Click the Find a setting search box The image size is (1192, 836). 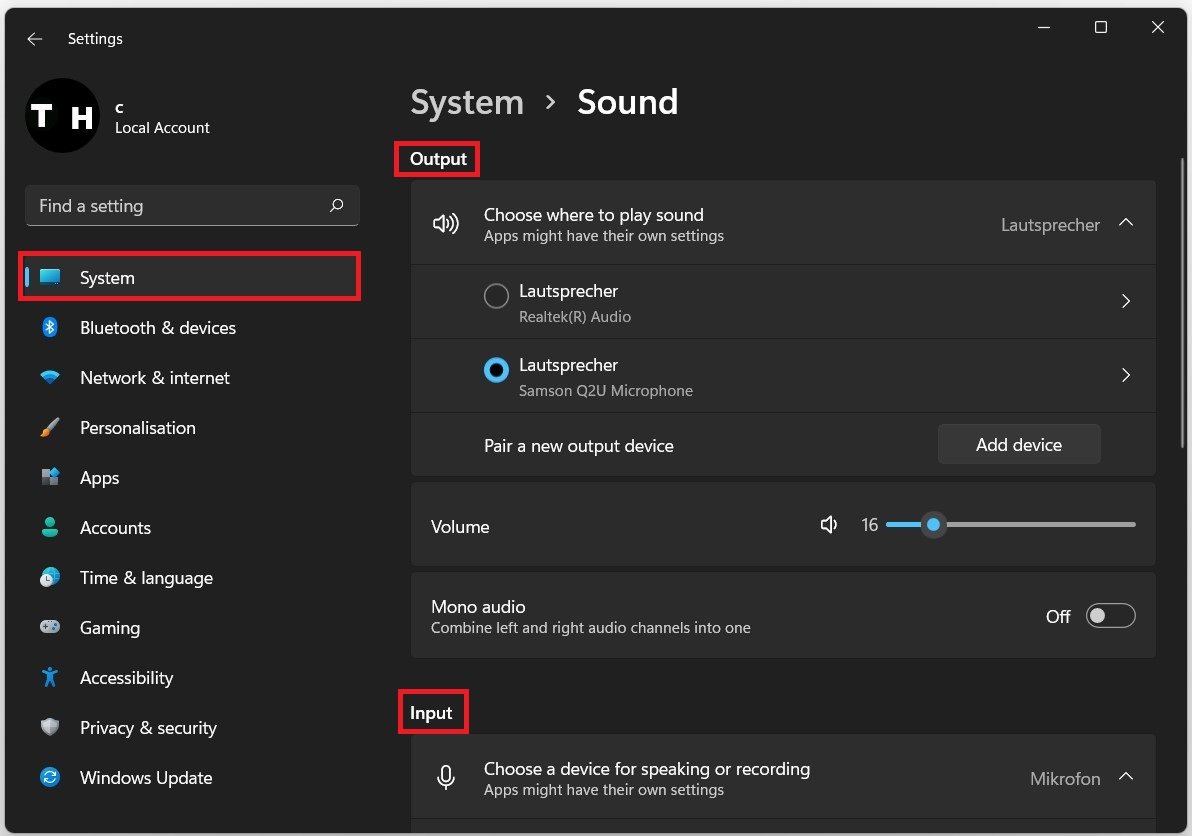point(180,206)
